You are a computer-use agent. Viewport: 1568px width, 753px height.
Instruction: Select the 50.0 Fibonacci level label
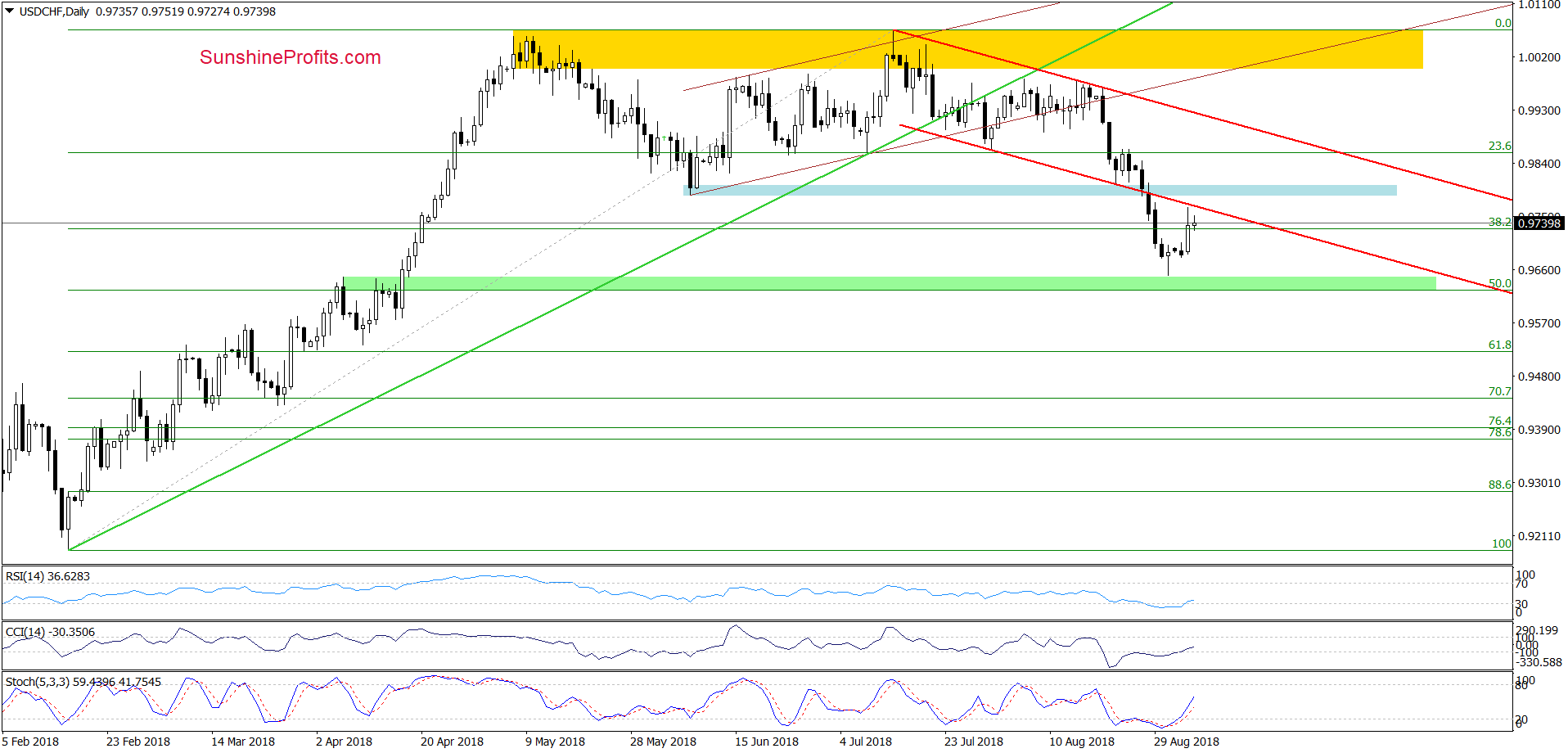click(x=1500, y=284)
